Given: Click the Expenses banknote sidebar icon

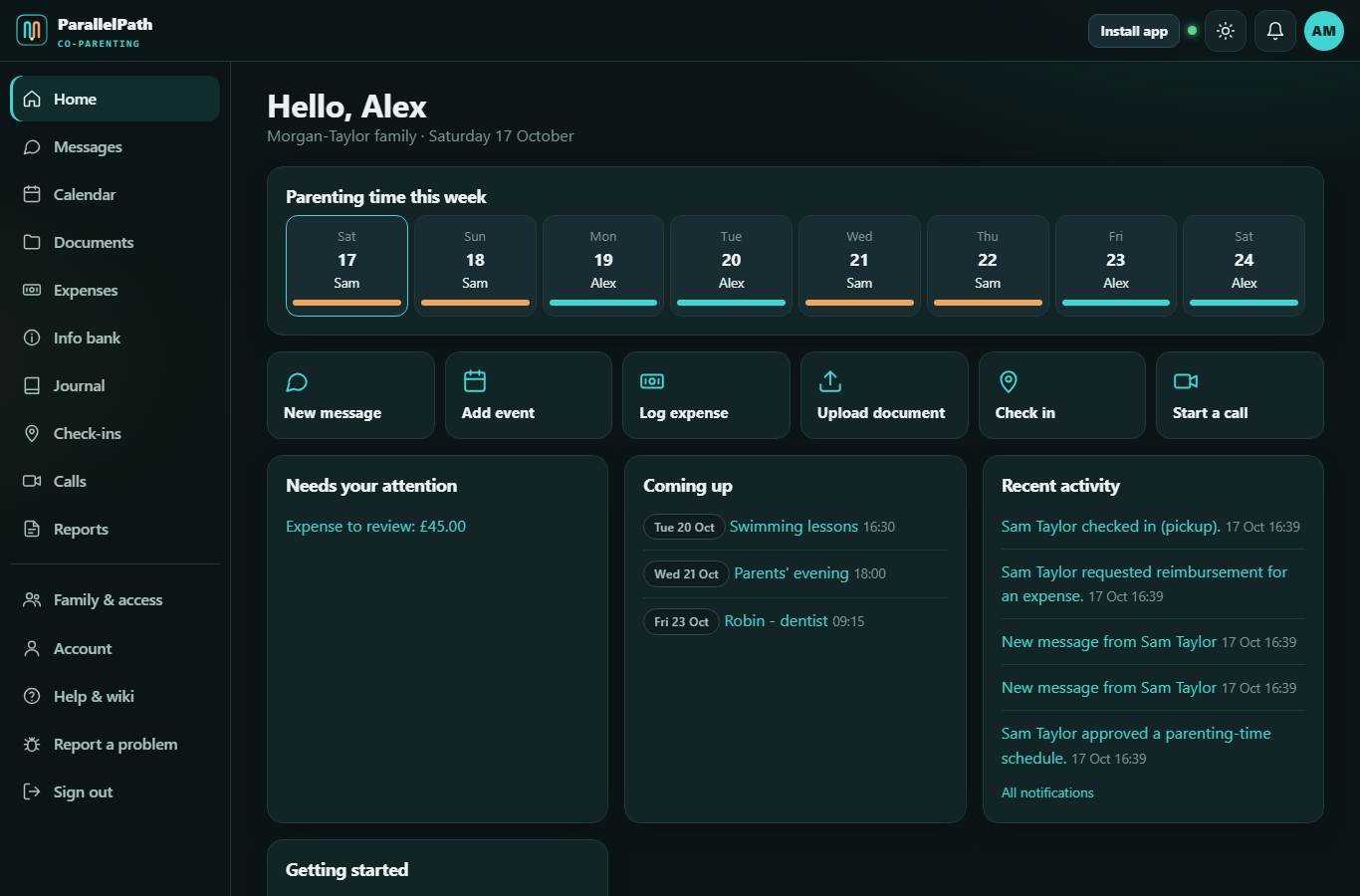Looking at the screenshot, I should pos(32,291).
